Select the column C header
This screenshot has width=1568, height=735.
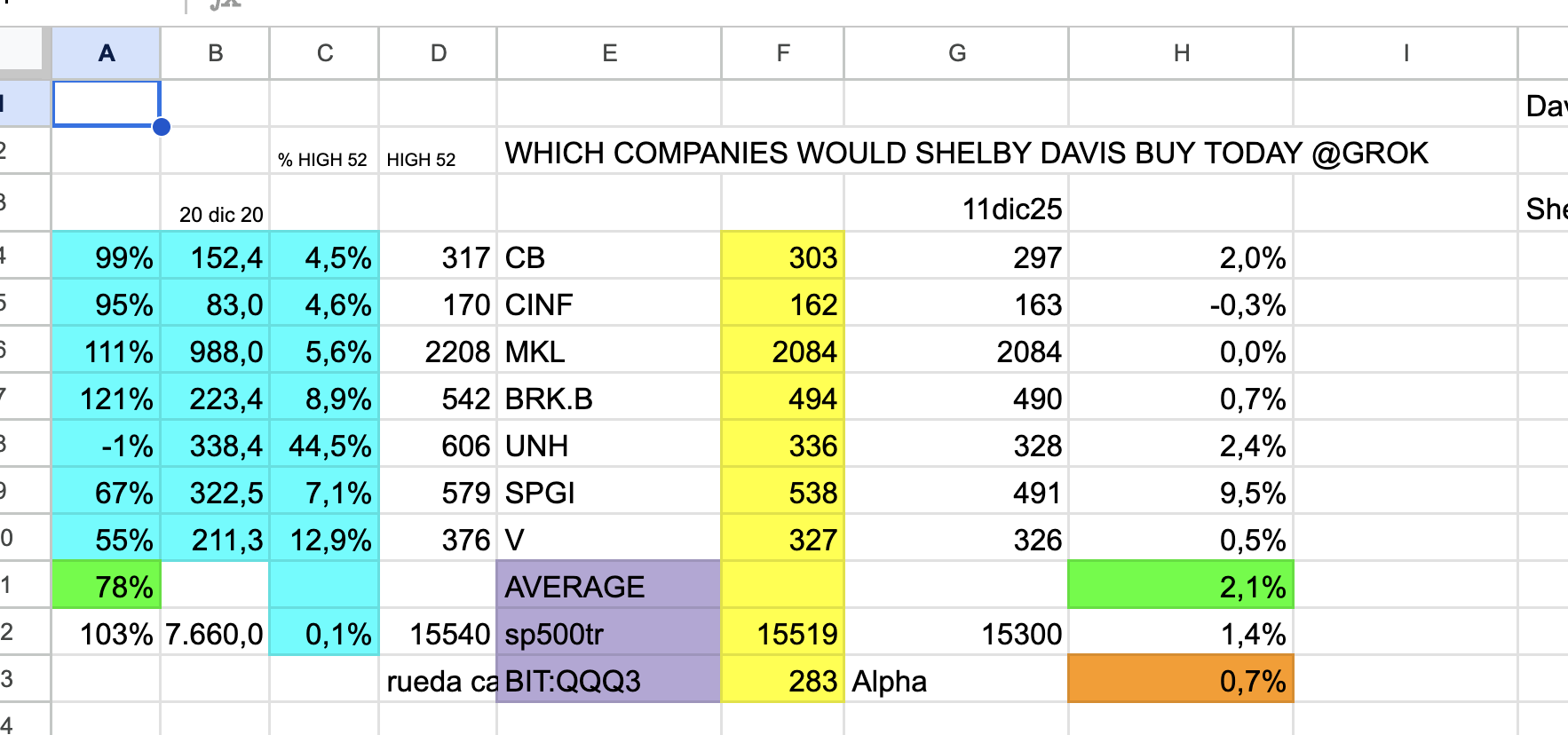pyautogui.click(x=325, y=53)
